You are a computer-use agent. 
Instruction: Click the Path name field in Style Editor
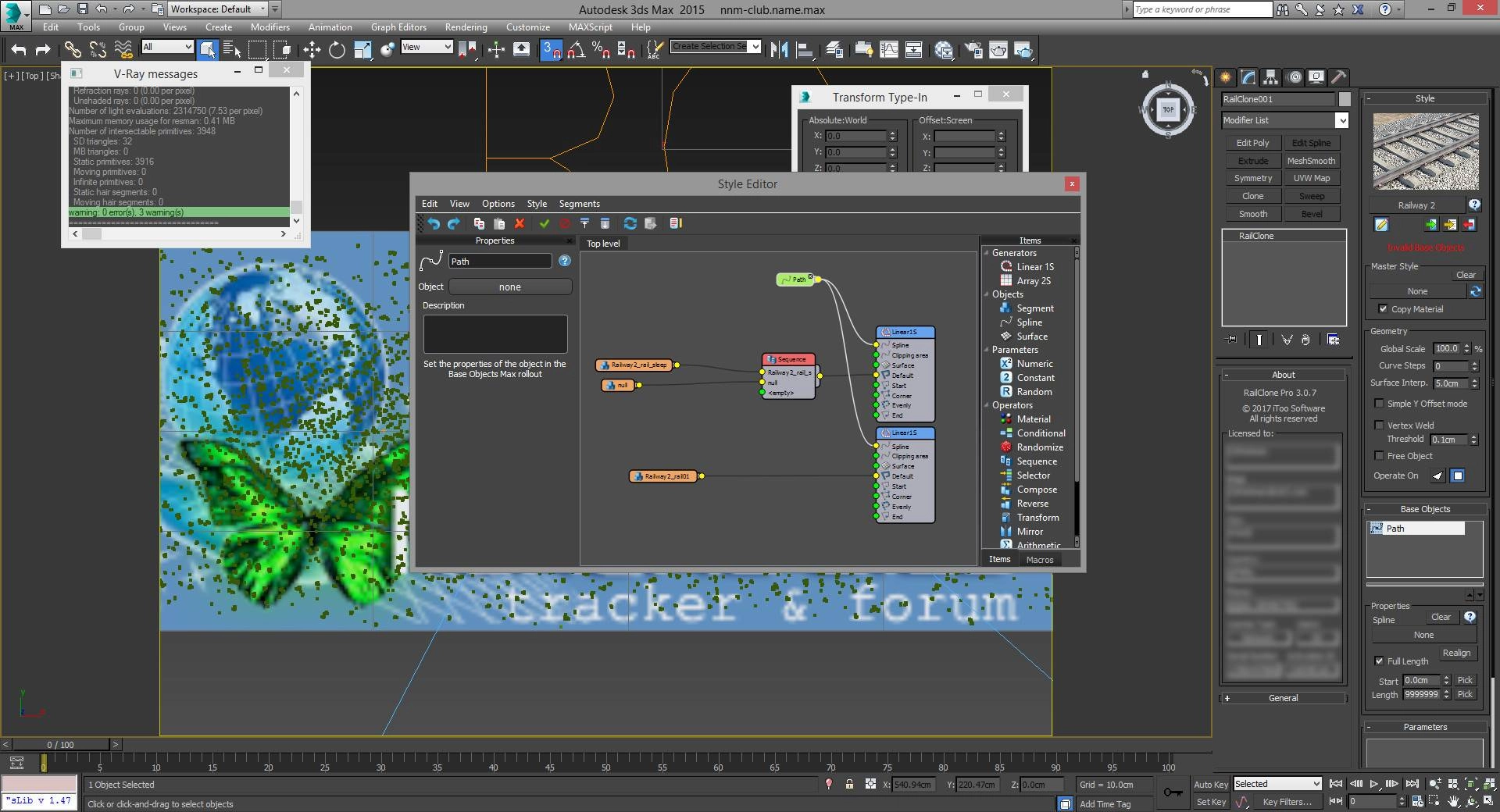[x=500, y=261]
